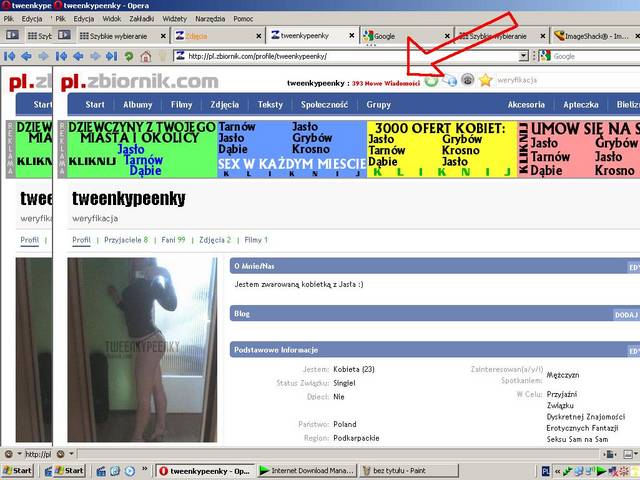Click the address bar URL field
The image size is (640, 480).
click(350, 57)
